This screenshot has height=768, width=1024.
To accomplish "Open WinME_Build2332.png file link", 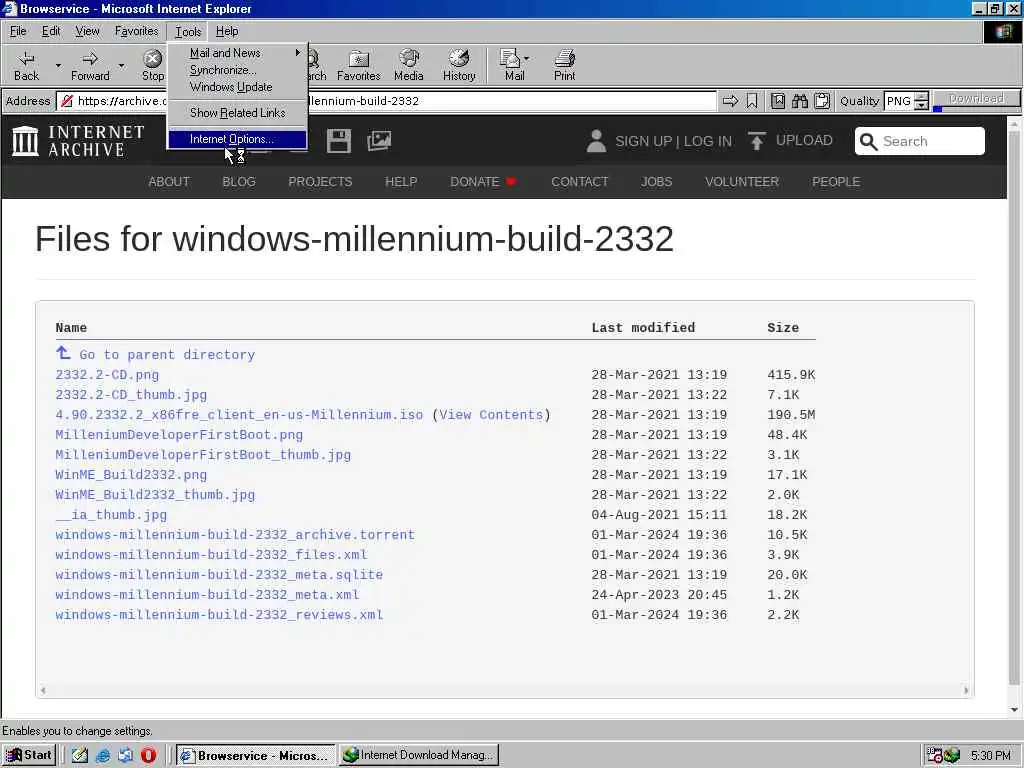I will pyautogui.click(x=131, y=475).
